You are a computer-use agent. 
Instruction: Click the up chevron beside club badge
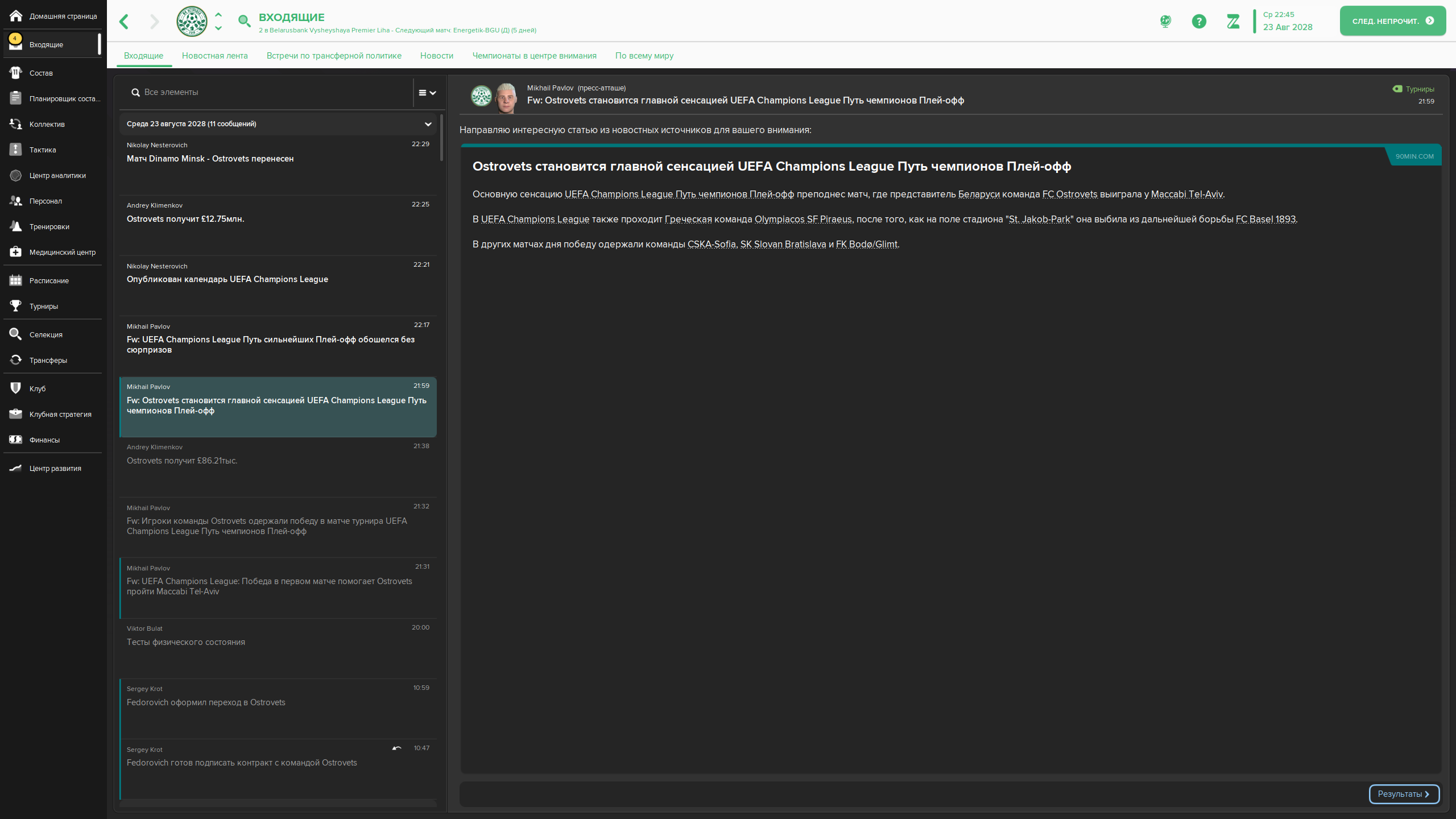pos(218,15)
